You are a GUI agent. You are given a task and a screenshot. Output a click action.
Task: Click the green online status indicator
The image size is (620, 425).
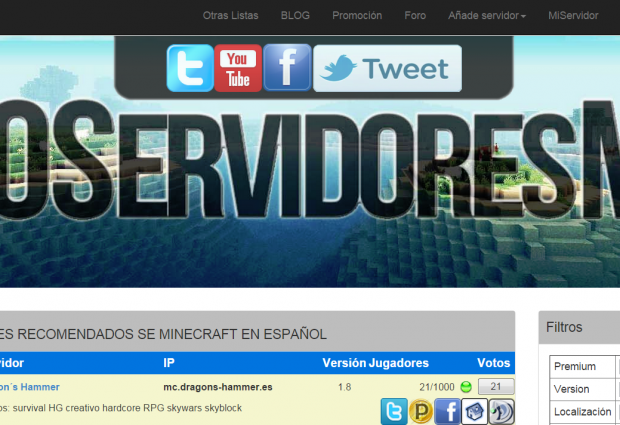tap(466, 387)
